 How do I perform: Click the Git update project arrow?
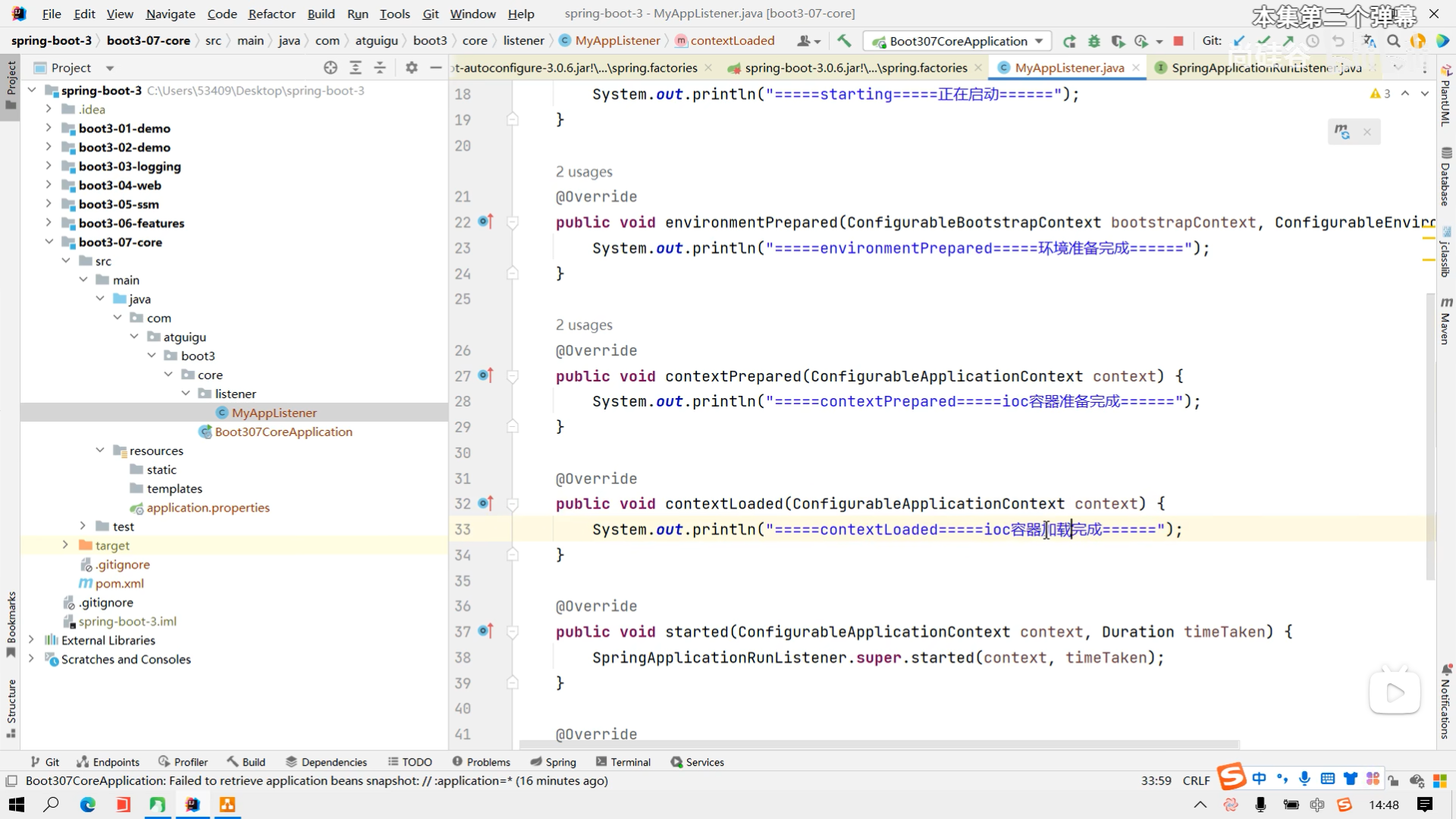pyautogui.click(x=1239, y=41)
